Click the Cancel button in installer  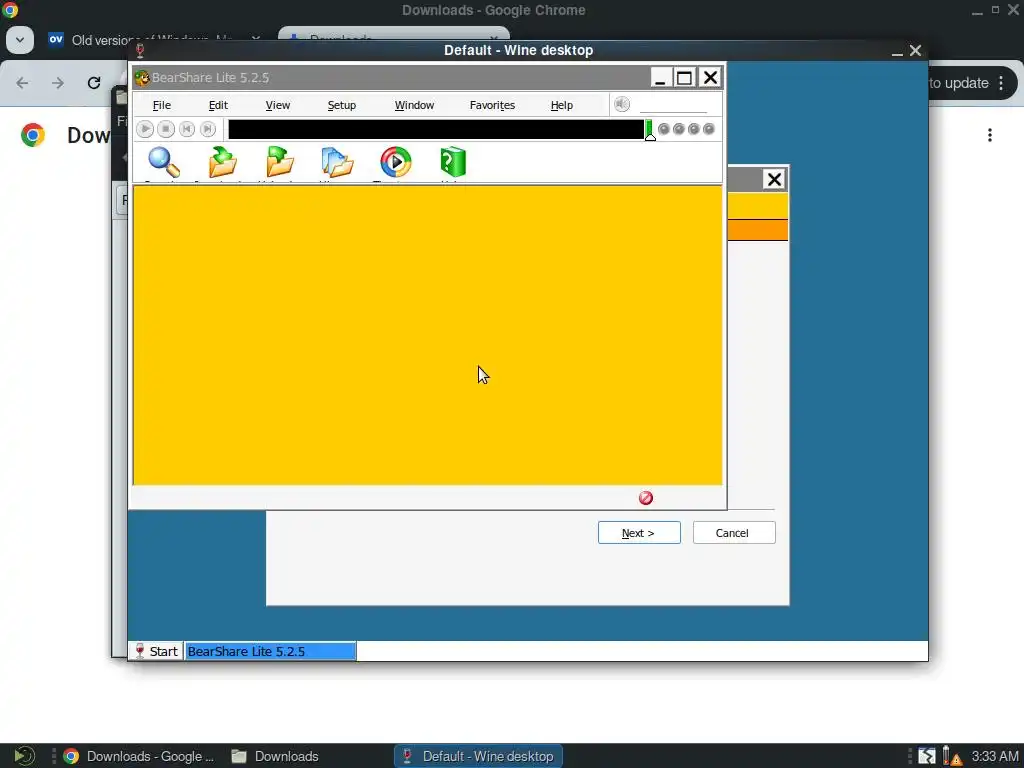pos(734,533)
